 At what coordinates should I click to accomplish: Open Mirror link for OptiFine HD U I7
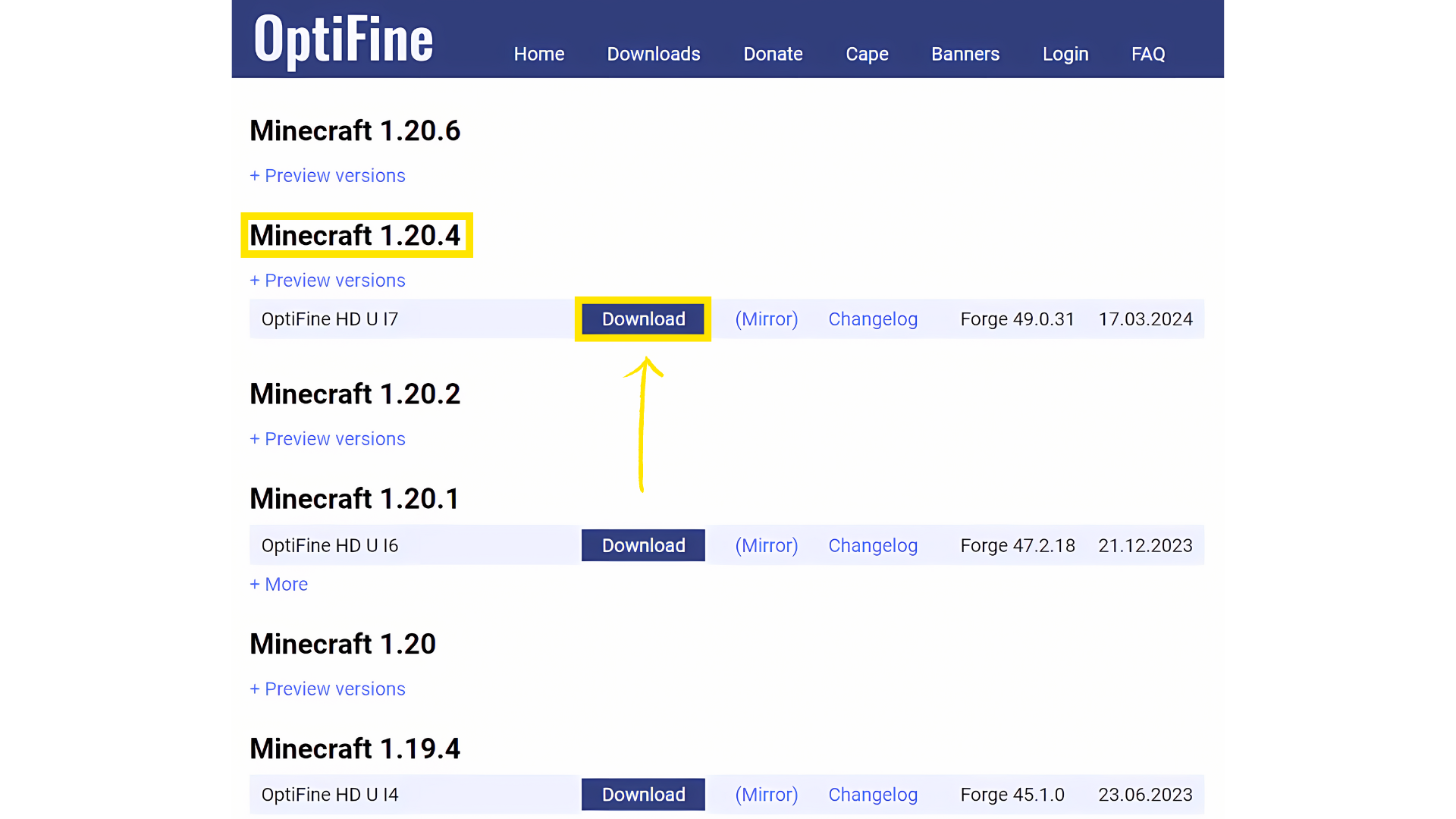click(767, 319)
